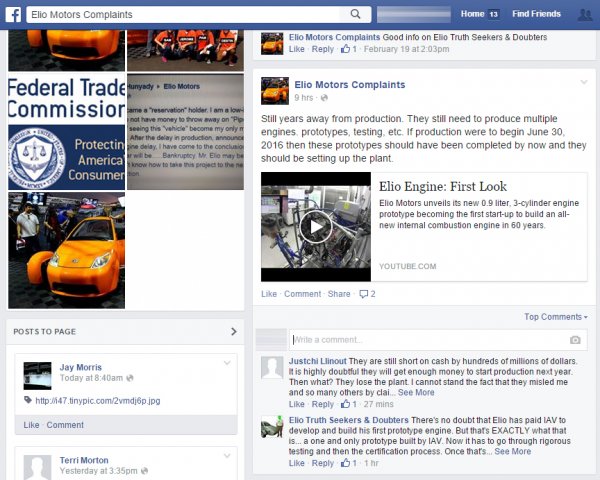Open options arrow on Jay Morris post
Screen dimensions: 600x480
pos(227,363)
